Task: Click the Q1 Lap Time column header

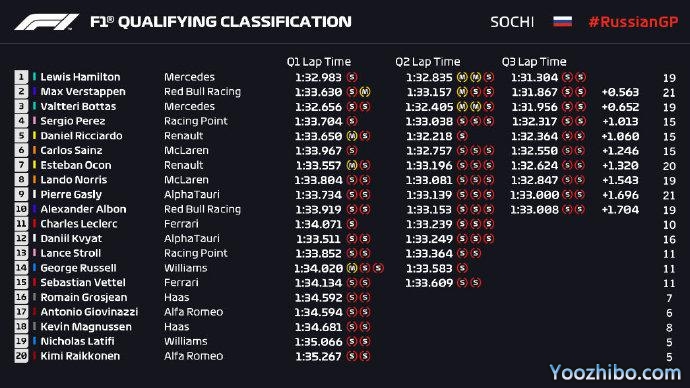Action: 319,62
